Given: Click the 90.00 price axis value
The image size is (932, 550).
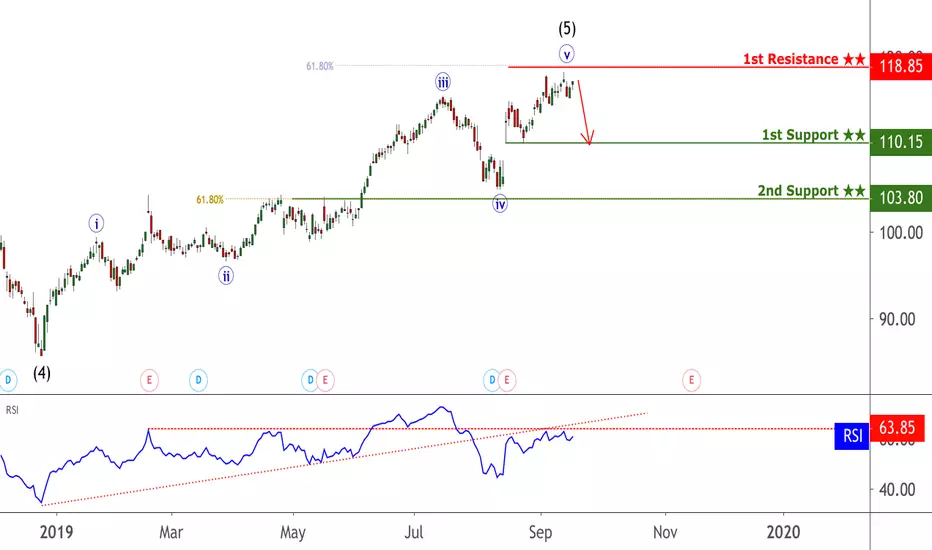Looking at the screenshot, I should 897,319.
